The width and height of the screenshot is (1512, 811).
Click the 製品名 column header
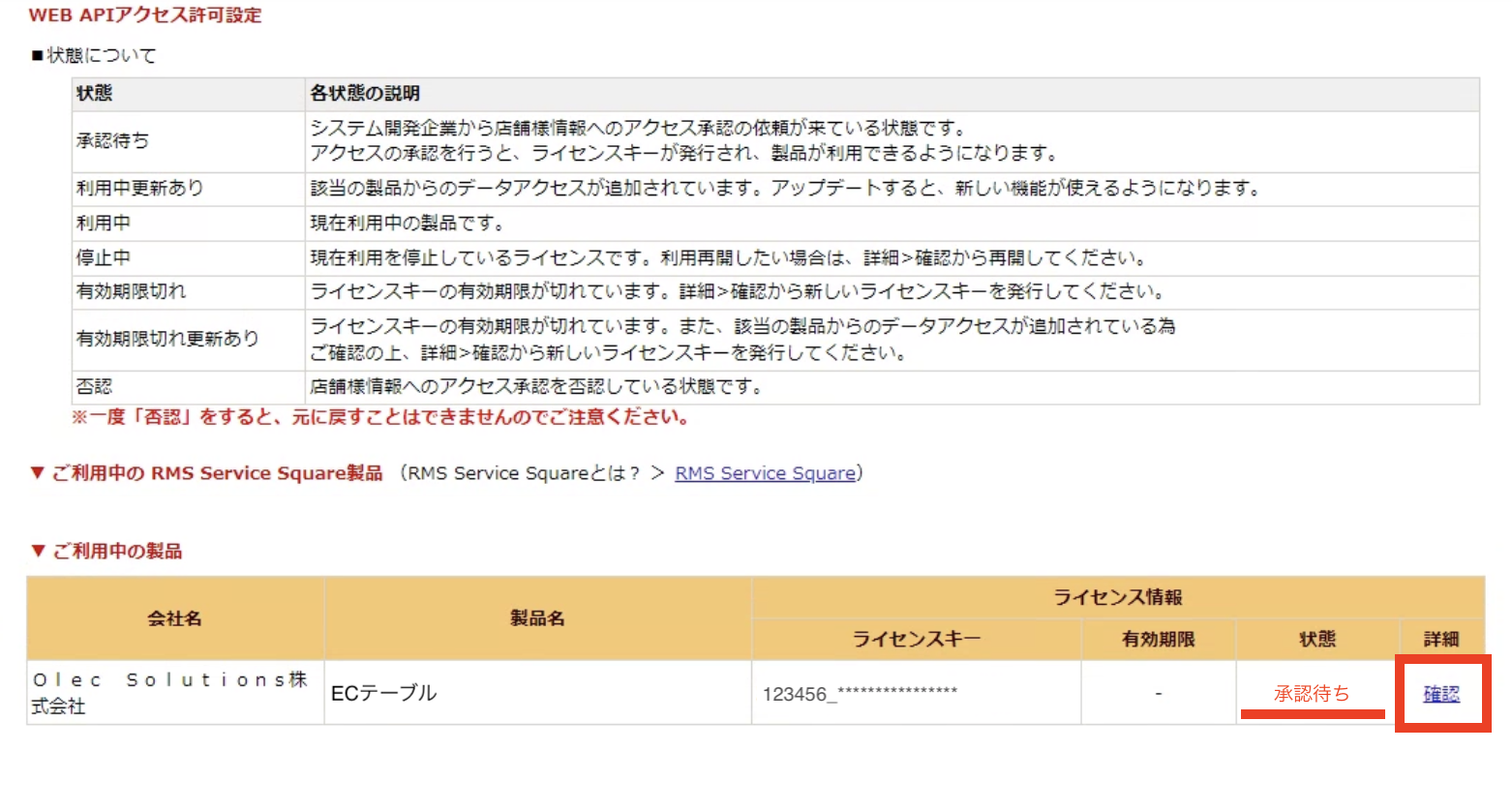tap(537, 618)
